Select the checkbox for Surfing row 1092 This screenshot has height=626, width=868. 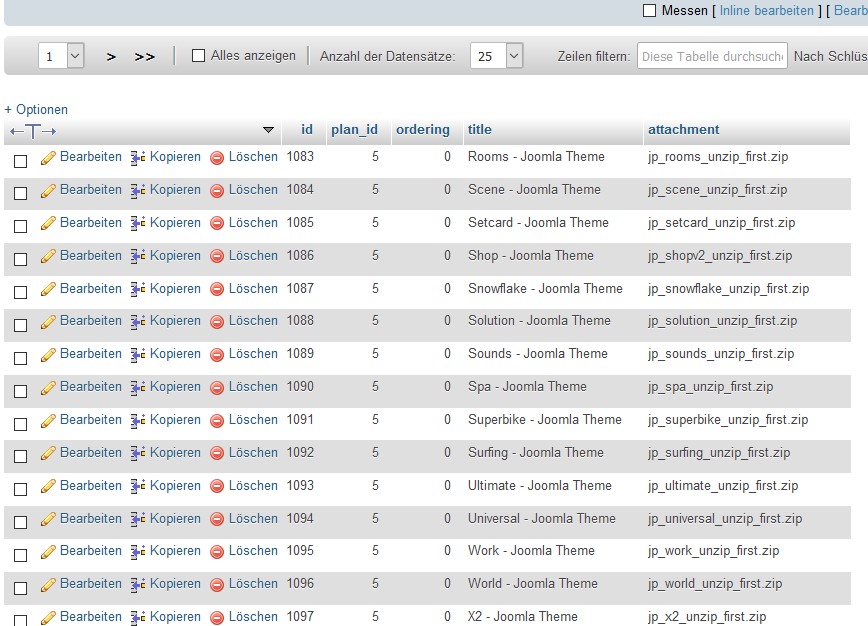pyautogui.click(x=20, y=456)
